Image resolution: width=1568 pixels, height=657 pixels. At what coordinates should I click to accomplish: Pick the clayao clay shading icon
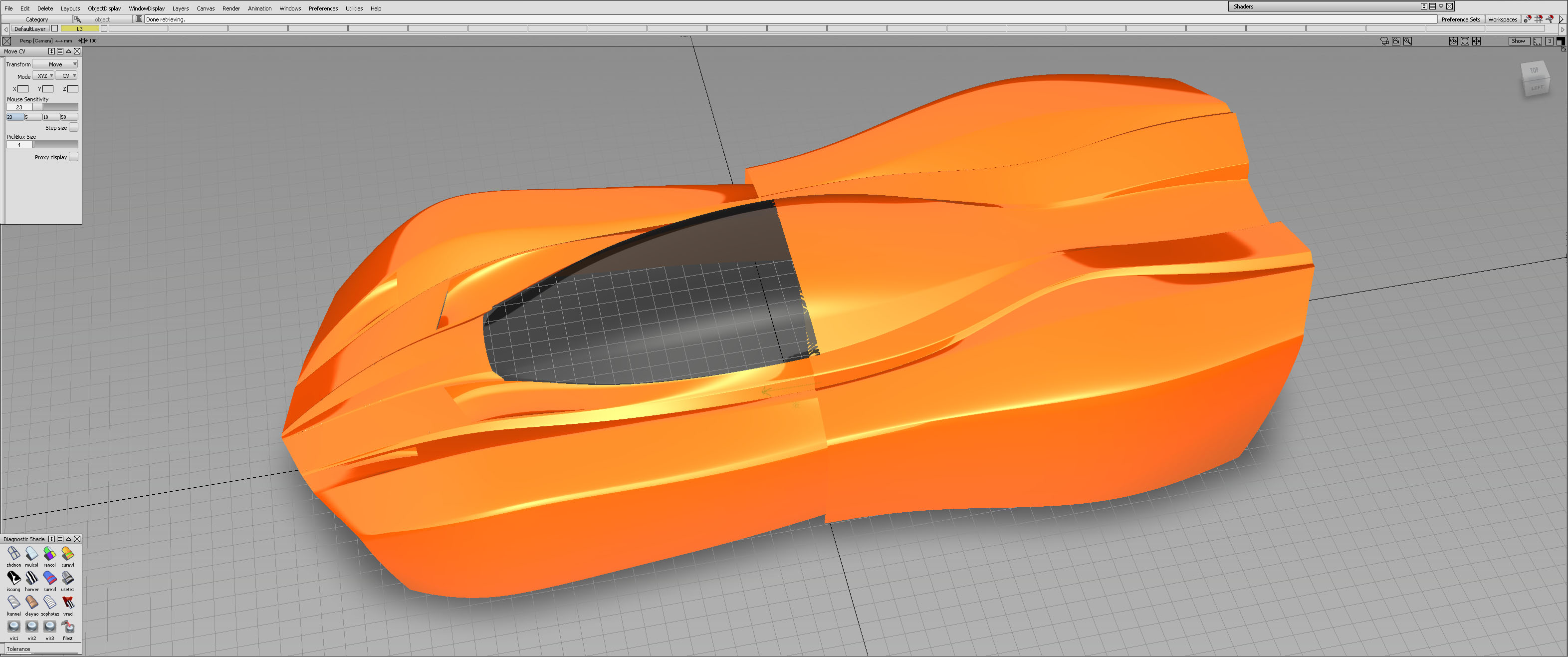tap(31, 603)
